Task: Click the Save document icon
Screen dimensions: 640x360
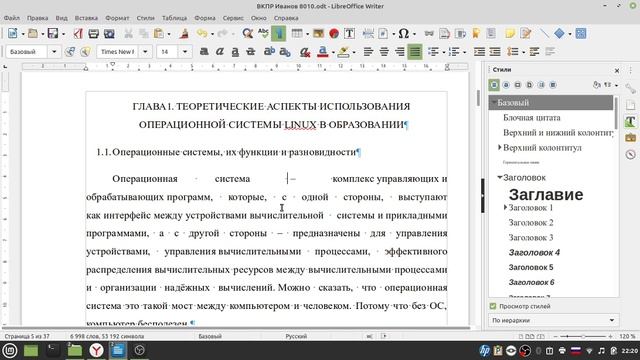Action: click(x=53, y=33)
